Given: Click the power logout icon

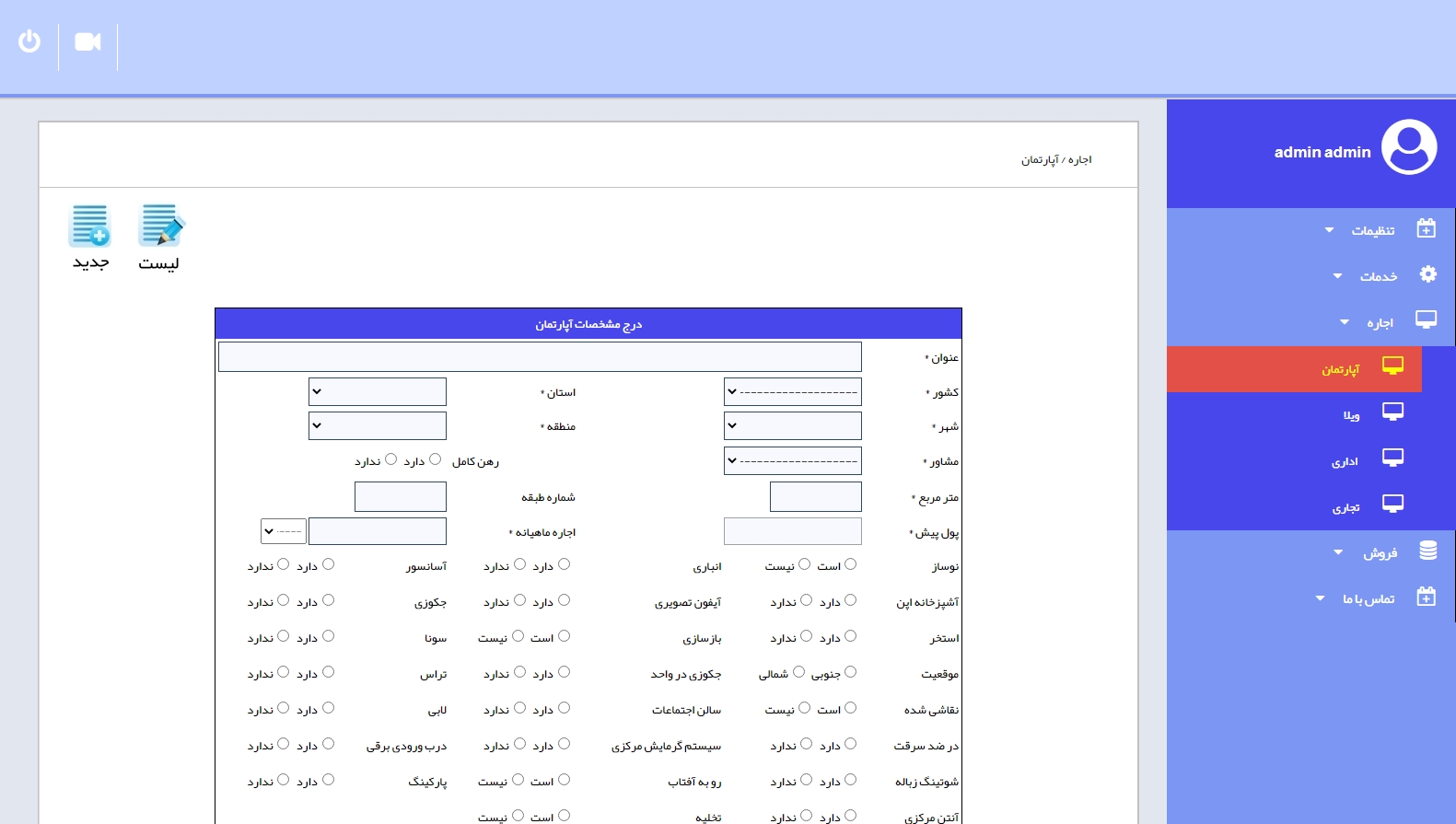Looking at the screenshot, I should tap(29, 41).
